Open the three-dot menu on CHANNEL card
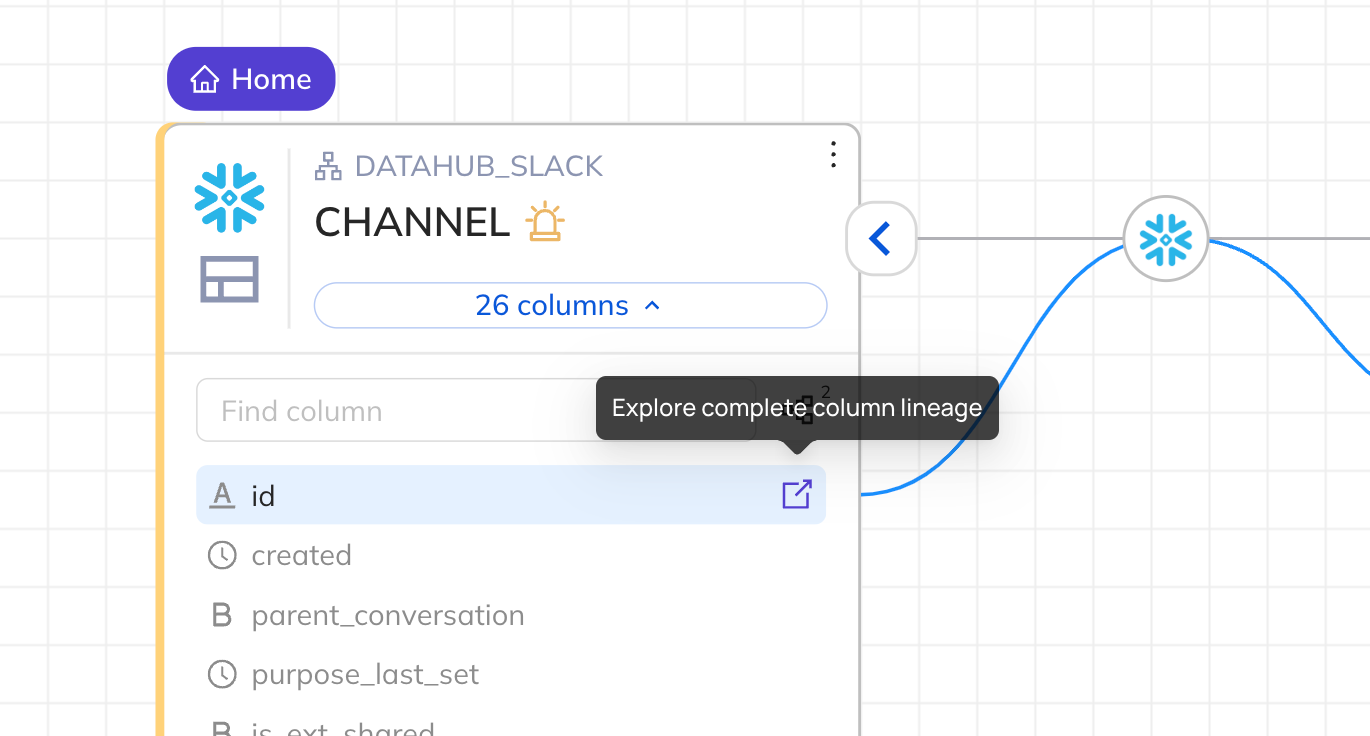This screenshot has height=736, width=1370. coord(833,154)
